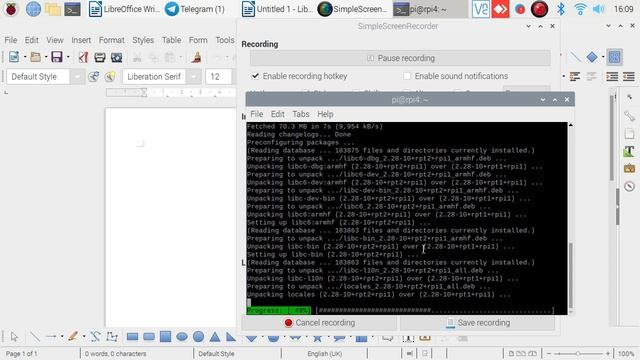
Task: Click the Save floppy icon in Writer
Action: tap(57, 57)
